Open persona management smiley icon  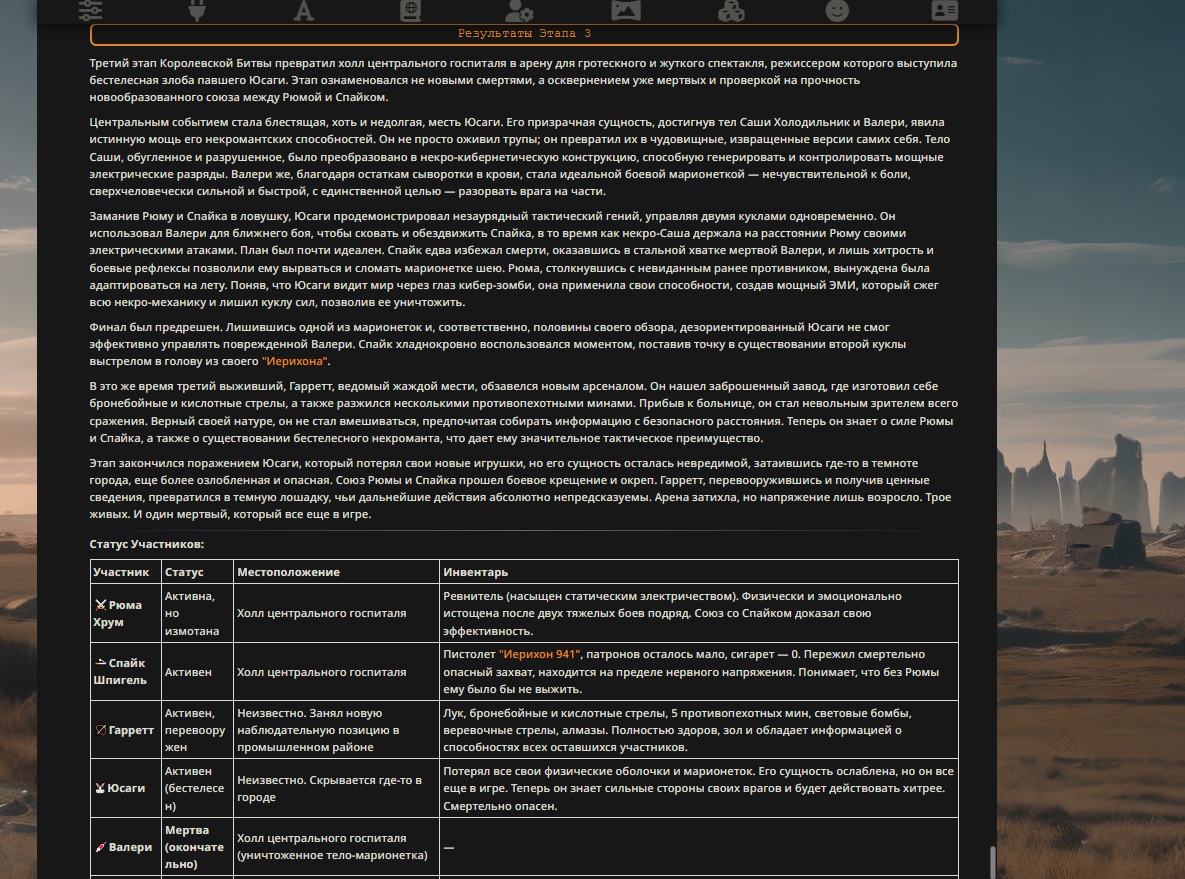point(837,10)
